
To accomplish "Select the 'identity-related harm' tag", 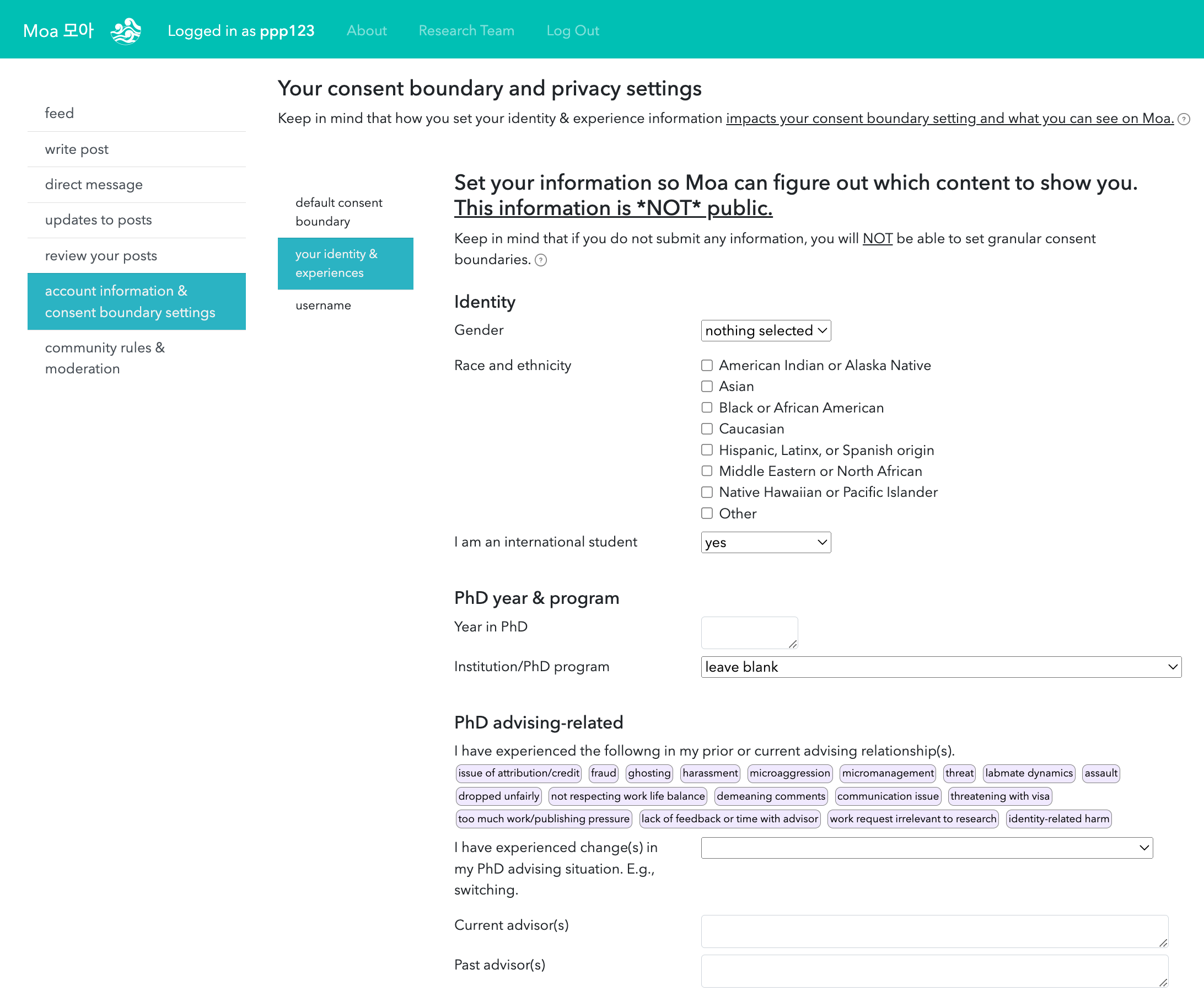I will [x=1058, y=820].
